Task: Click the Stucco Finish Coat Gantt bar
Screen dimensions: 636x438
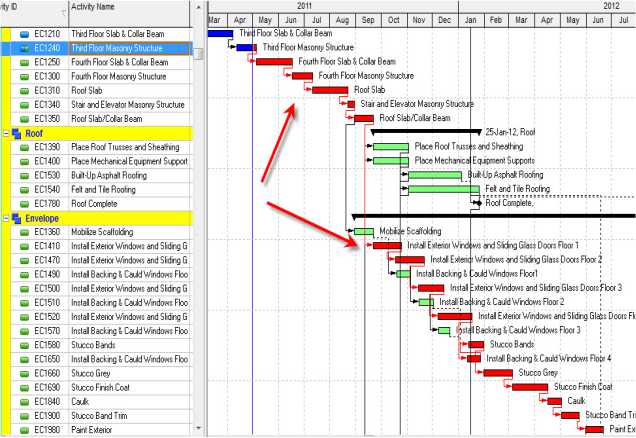Action: click(x=529, y=387)
